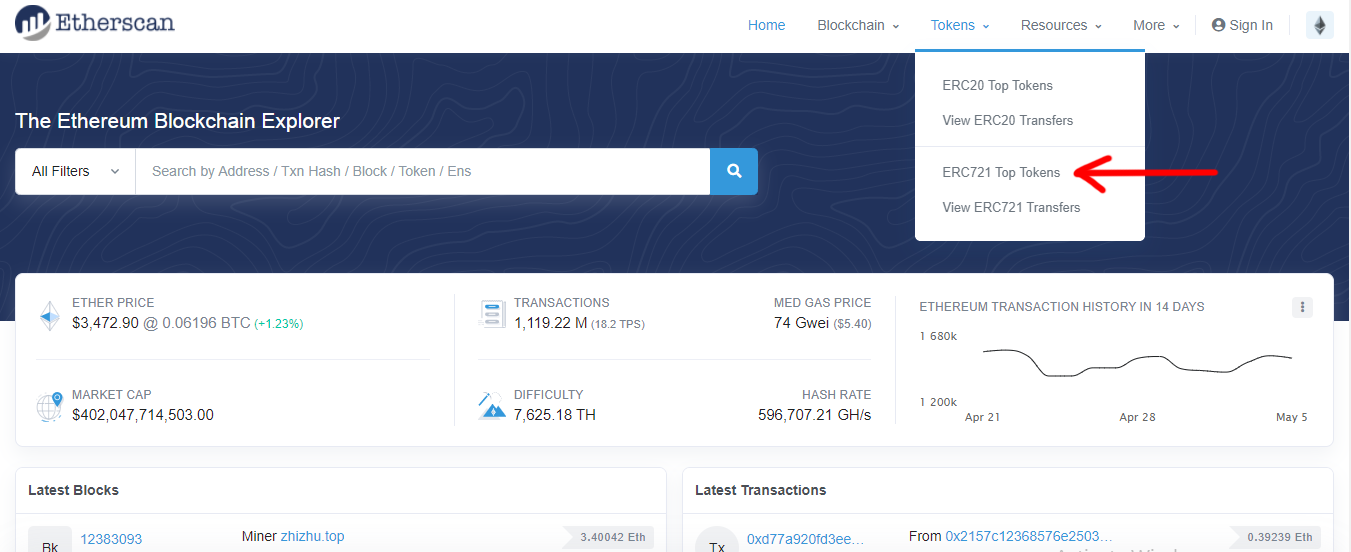The height and width of the screenshot is (552, 1351).
Task: Open block 12383093 link
Action: pos(111,539)
